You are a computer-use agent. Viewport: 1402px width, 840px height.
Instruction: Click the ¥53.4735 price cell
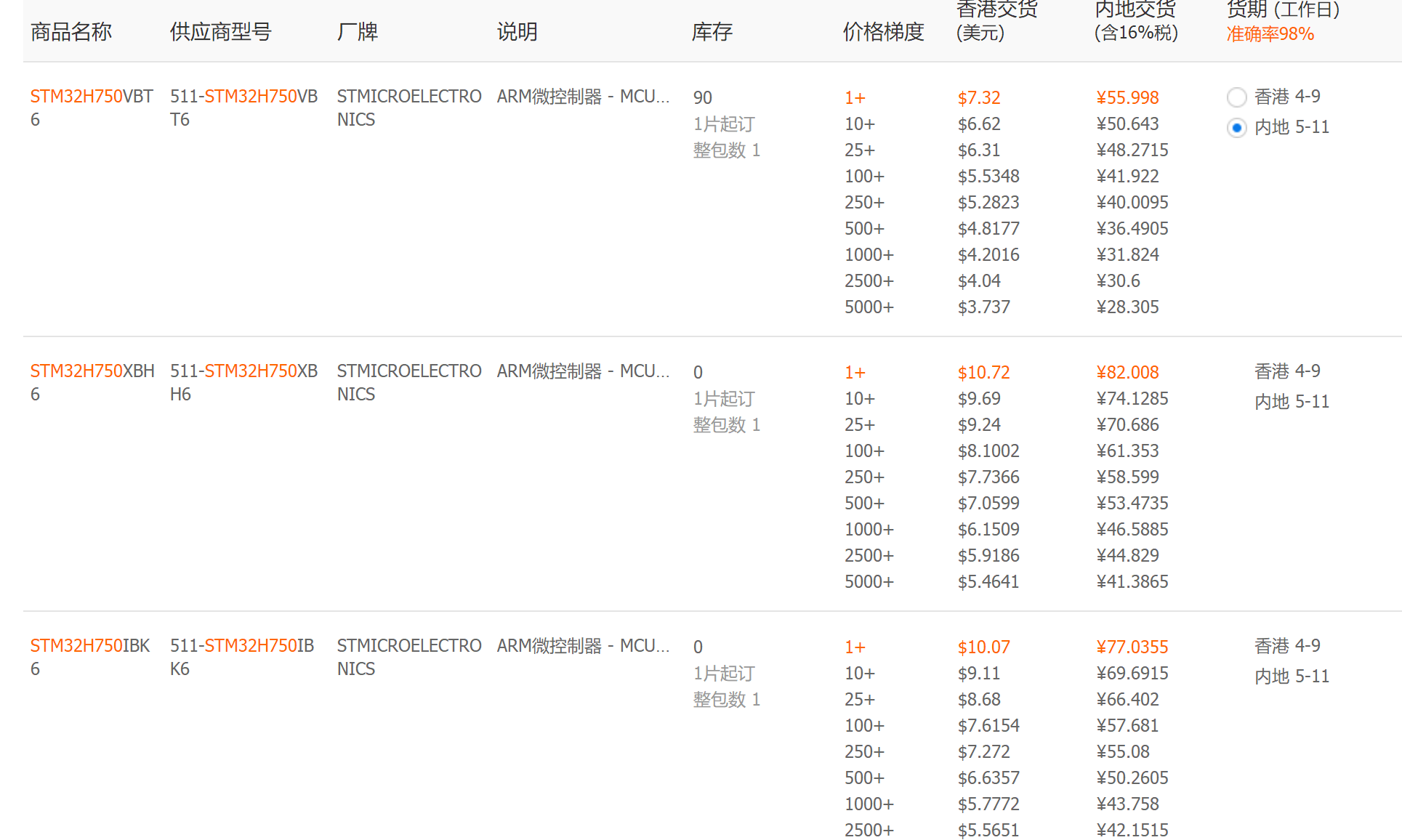tap(1132, 503)
